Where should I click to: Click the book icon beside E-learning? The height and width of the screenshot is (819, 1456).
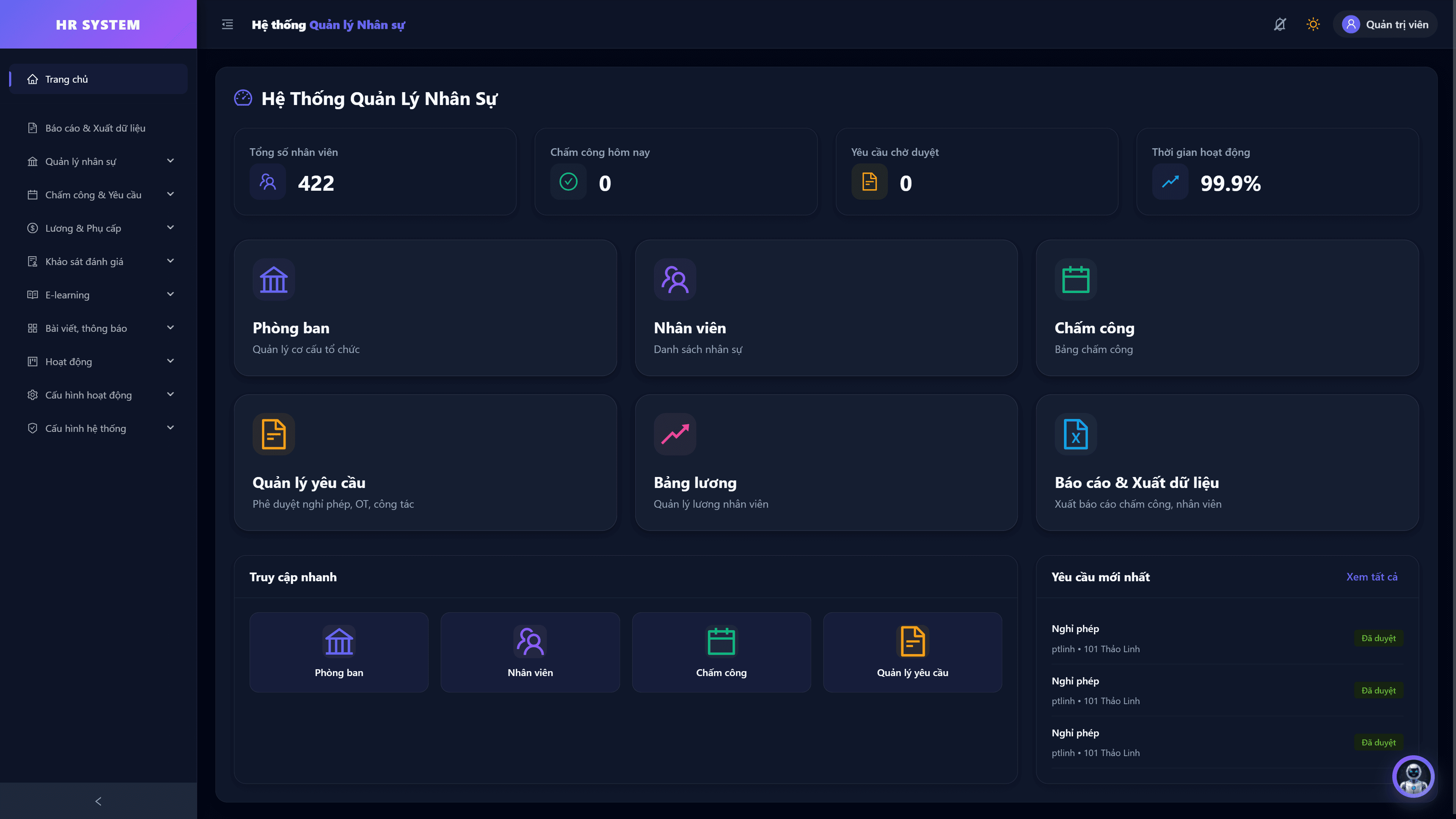tap(33, 295)
